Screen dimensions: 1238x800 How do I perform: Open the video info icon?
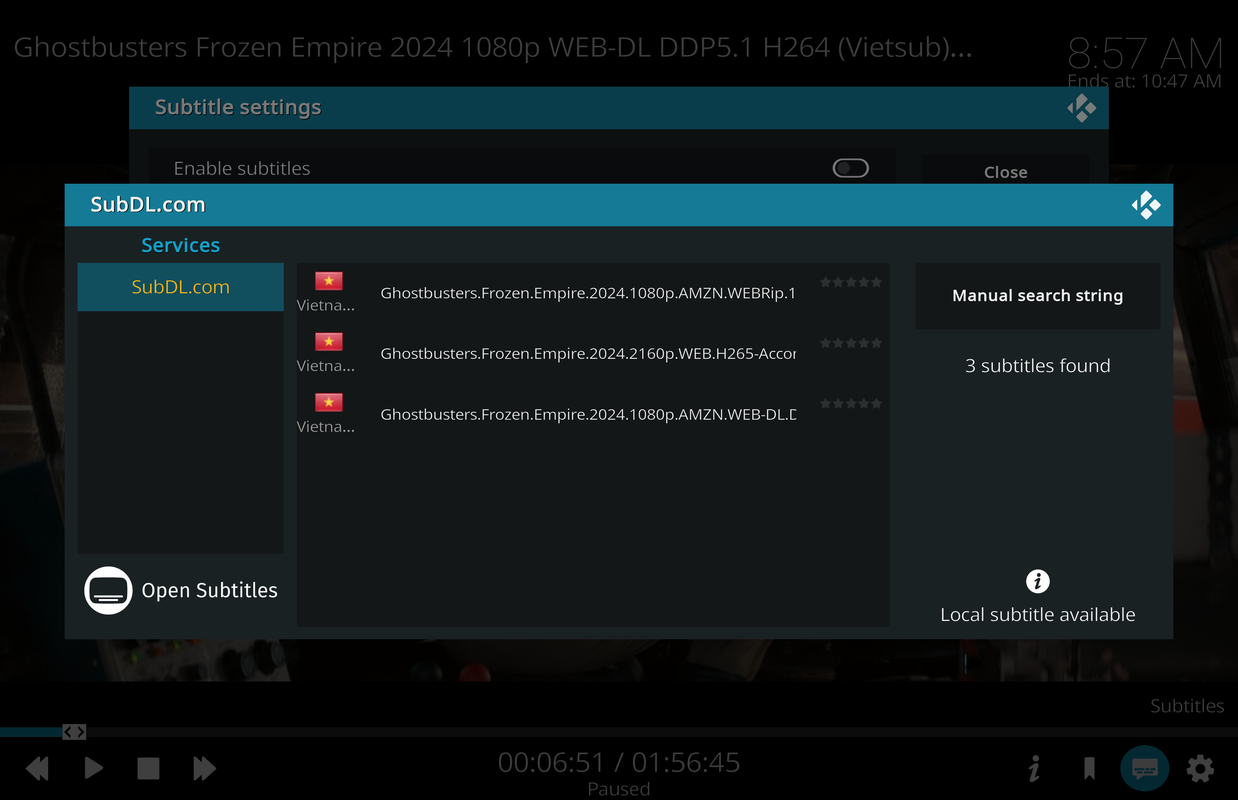pyautogui.click(x=1034, y=768)
